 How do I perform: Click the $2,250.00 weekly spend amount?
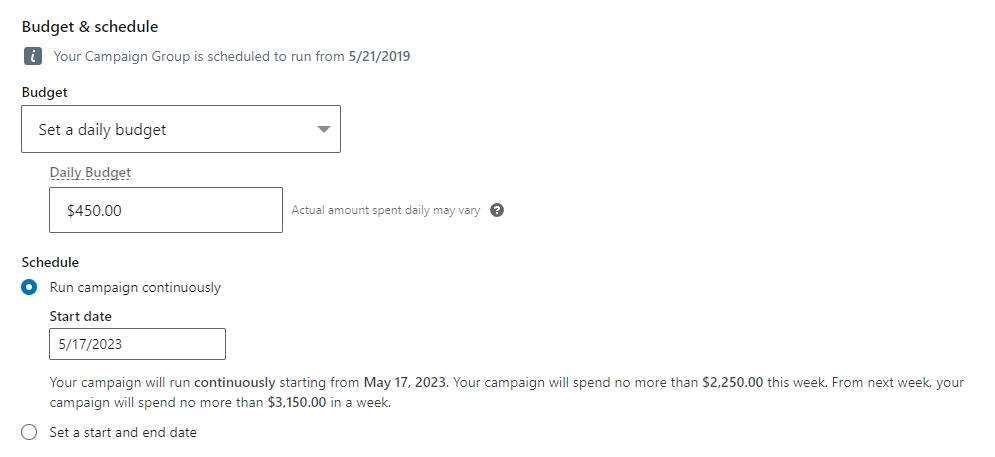(733, 383)
